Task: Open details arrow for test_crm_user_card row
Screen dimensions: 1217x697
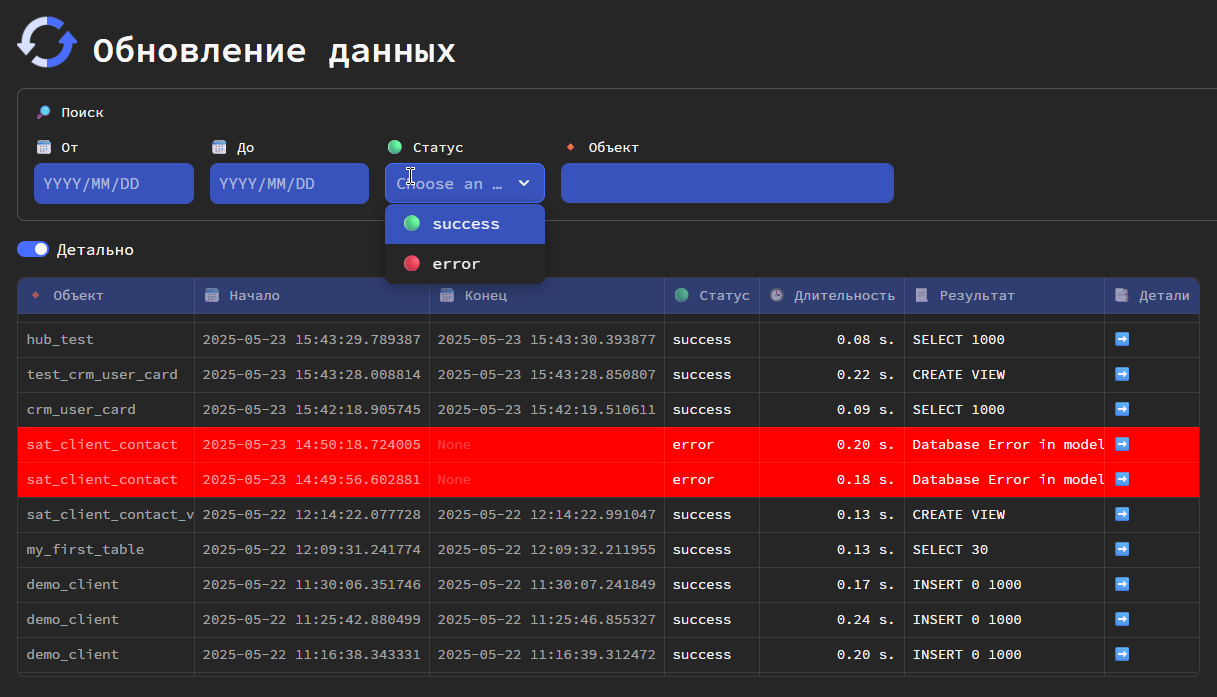Action: [1122, 374]
